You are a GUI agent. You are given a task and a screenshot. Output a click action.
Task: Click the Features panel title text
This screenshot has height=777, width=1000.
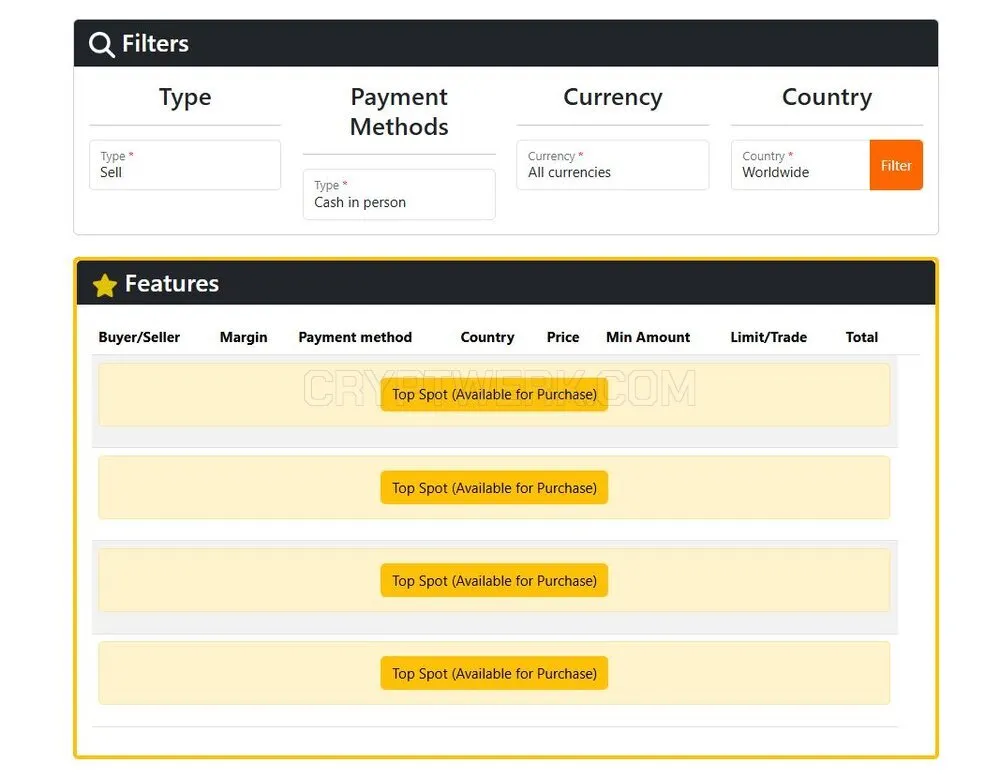pos(172,283)
